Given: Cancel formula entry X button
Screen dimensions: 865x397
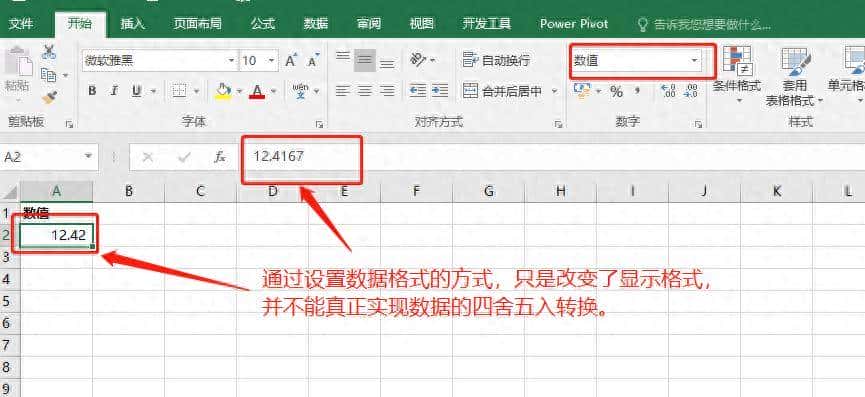Looking at the screenshot, I should coord(147,157).
